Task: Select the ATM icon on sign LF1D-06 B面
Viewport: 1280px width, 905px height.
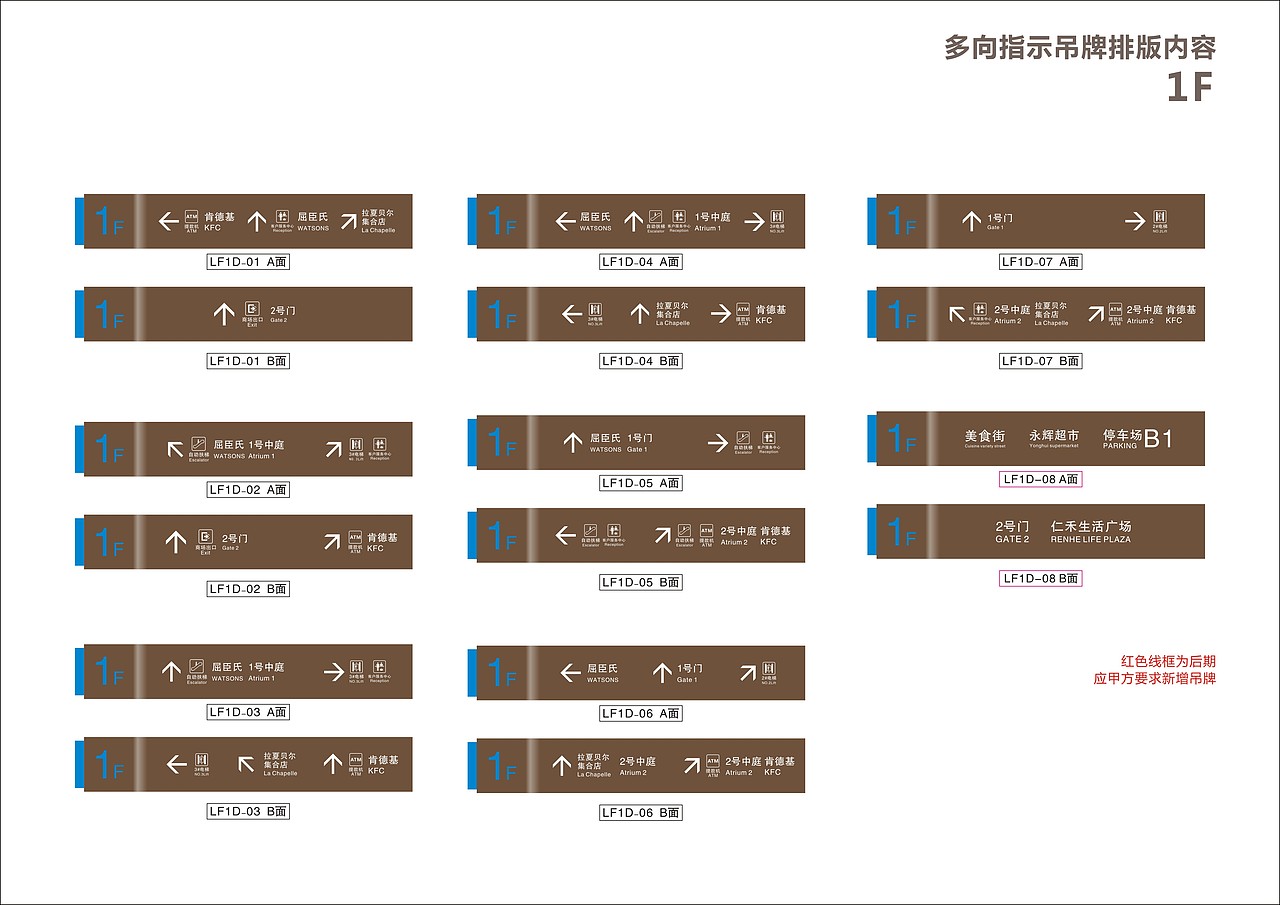Action: tap(713, 761)
